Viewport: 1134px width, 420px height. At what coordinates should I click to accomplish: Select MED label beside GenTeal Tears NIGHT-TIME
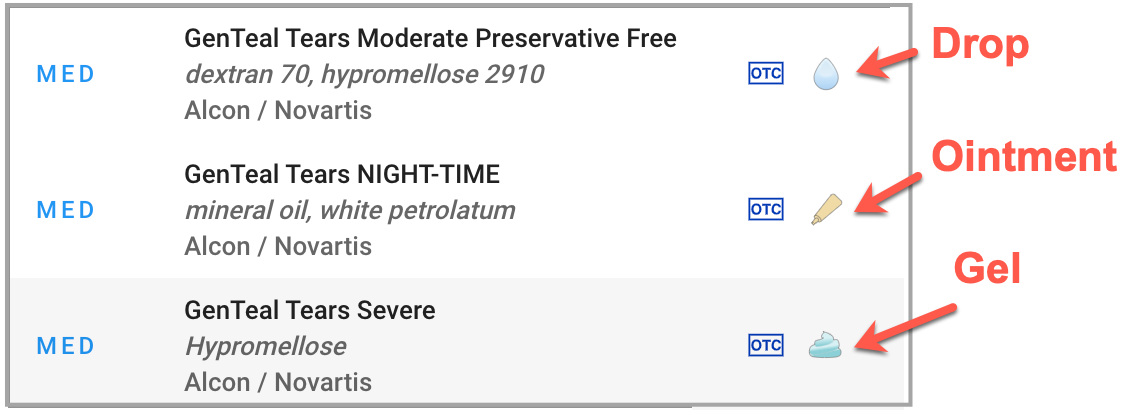(x=66, y=210)
